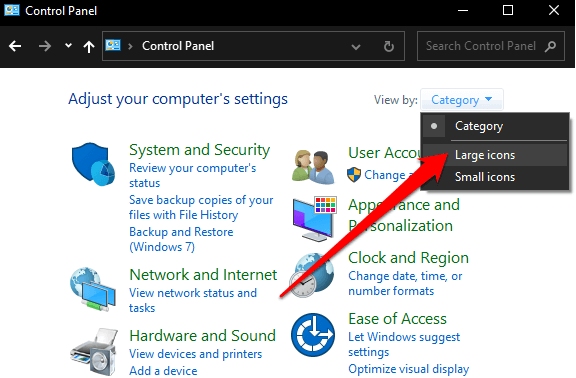Click the breadcrumb arrow before Control Panel
Screen dimensions: 576x378
[x=130, y=46]
